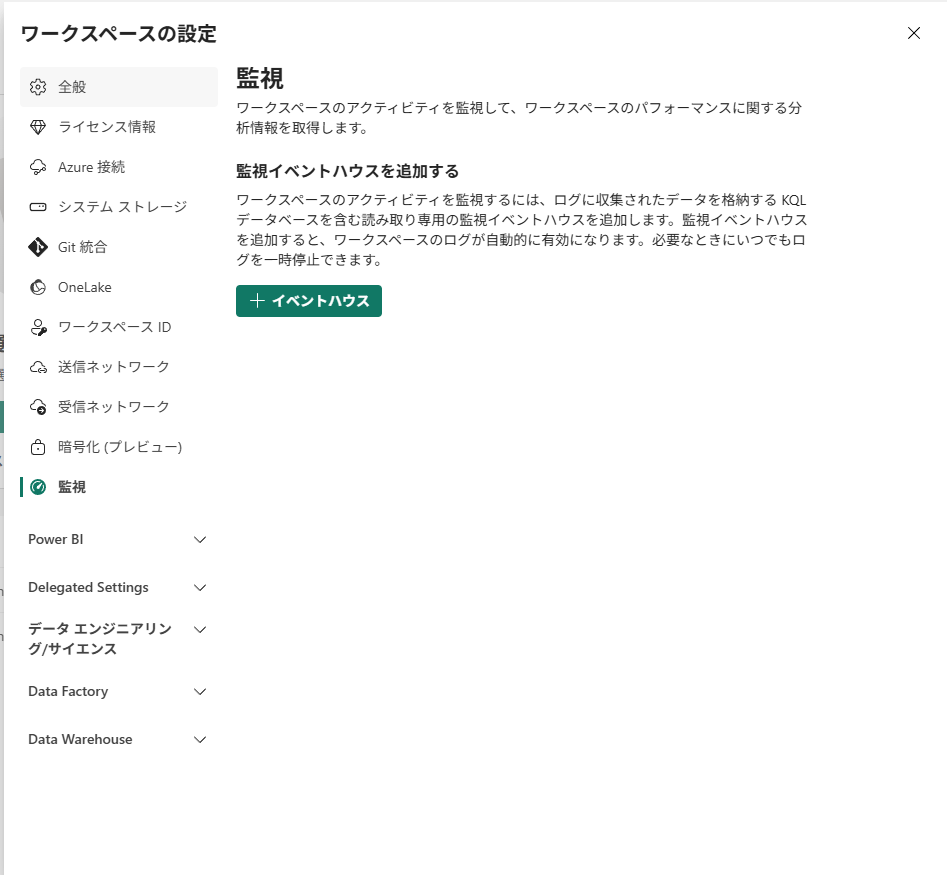The height and width of the screenshot is (875, 947).
Task: Select OneLake settings entry
Action: pyautogui.click(x=119, y=287)
